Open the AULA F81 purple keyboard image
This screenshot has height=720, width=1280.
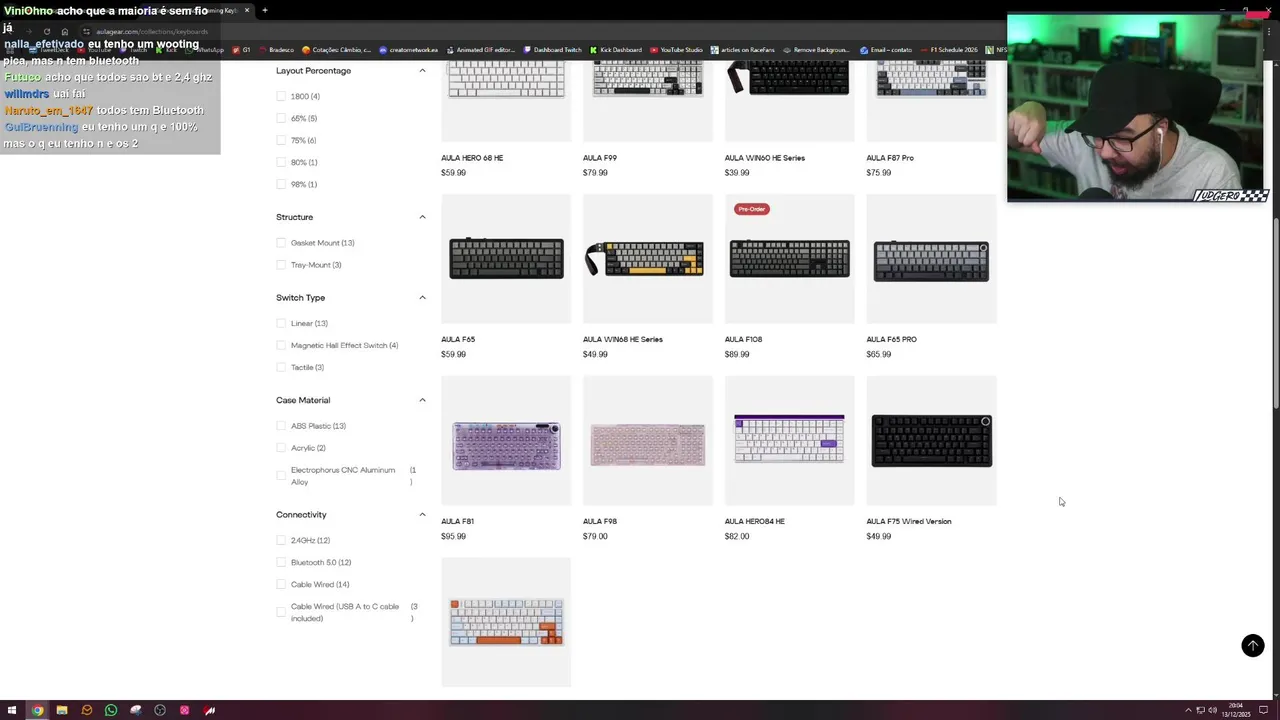(x=506, y=441)
